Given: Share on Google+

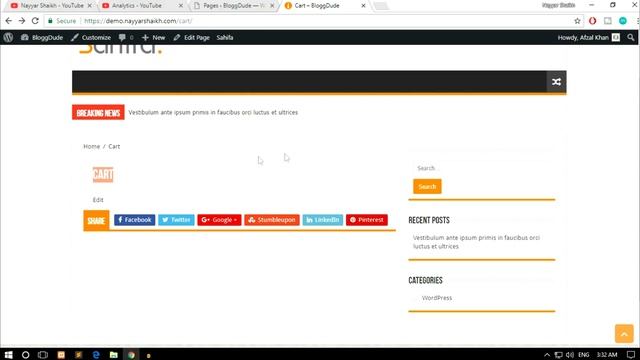Looking at the screenshot, I should click(x=220, y=220).
